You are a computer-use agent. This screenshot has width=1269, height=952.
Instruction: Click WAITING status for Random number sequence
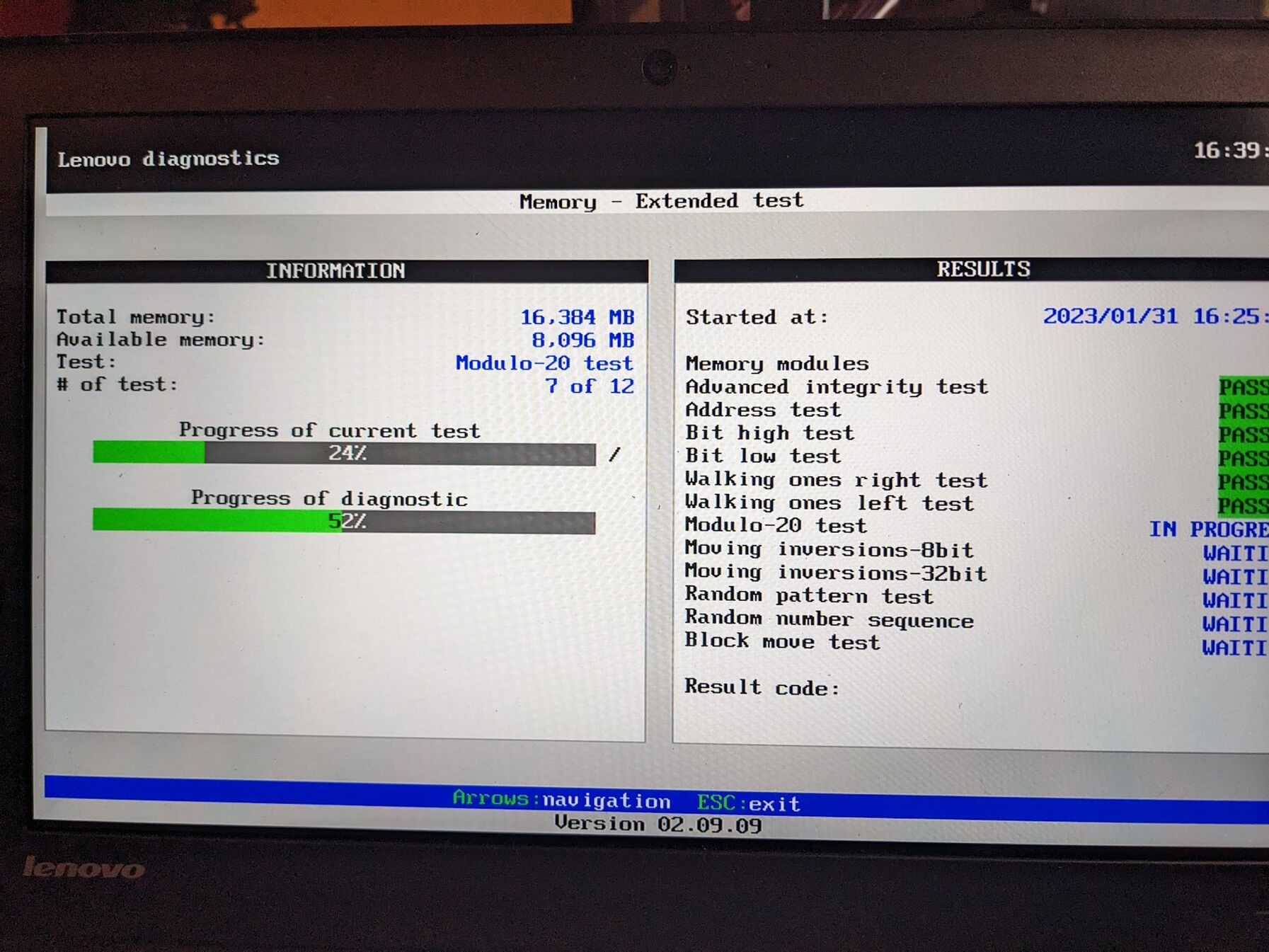coord(1236,624)
